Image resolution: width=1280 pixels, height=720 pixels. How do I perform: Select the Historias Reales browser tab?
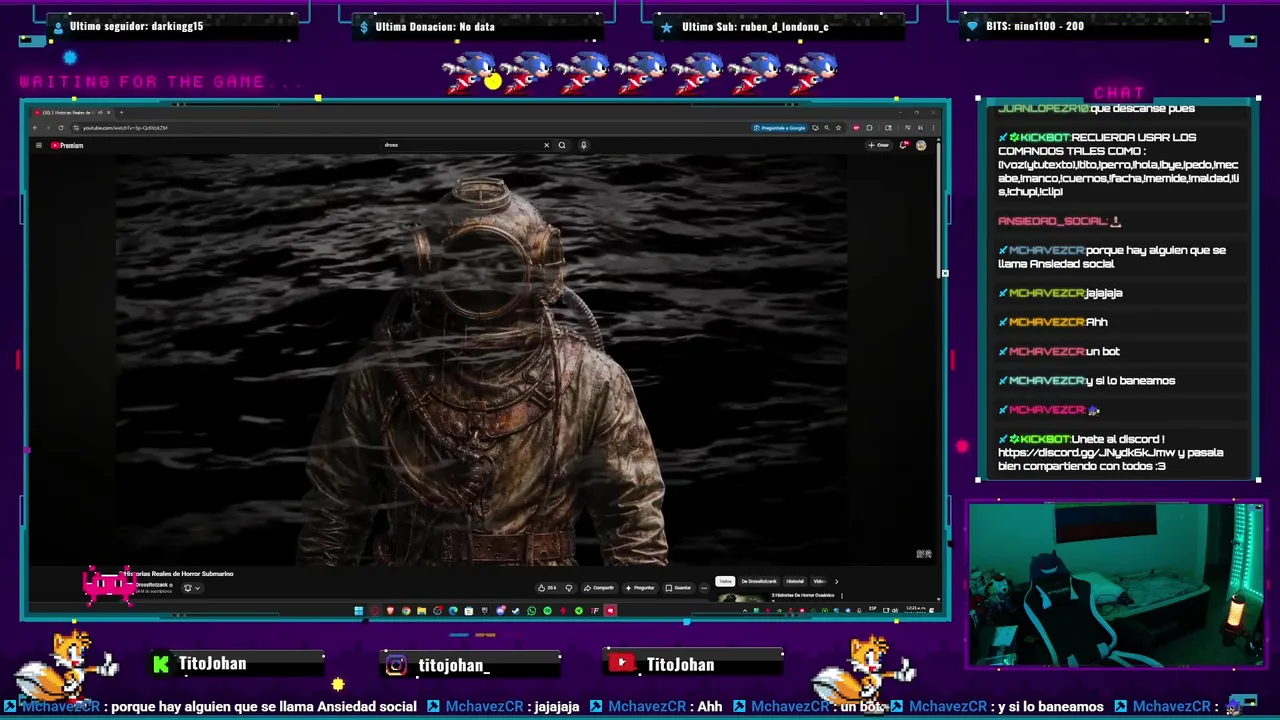pyautogui.click(x=73, y=112)
